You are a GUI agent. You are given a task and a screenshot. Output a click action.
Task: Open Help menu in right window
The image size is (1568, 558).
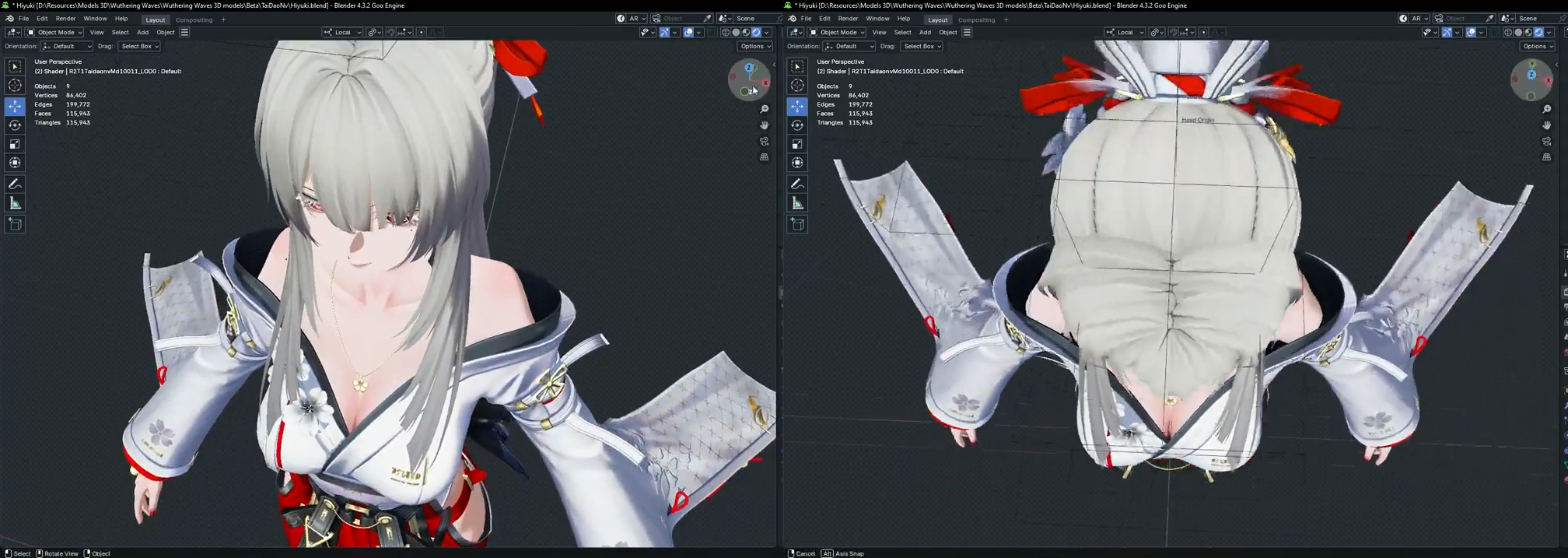click(x=903, y=19)
